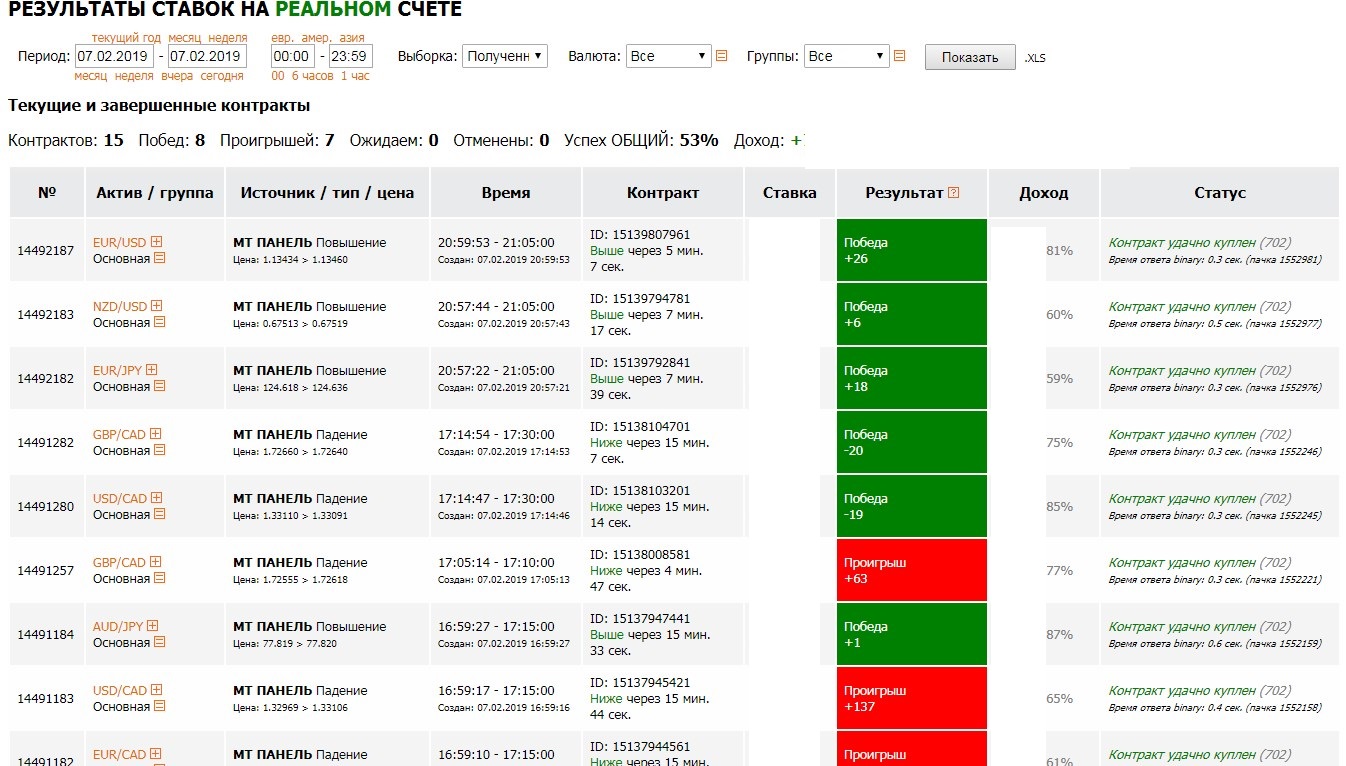The image size is (1346, 766).
Task: Click the plus icon next to USD/CAD 14491280
Action: (x=156, y=498)
